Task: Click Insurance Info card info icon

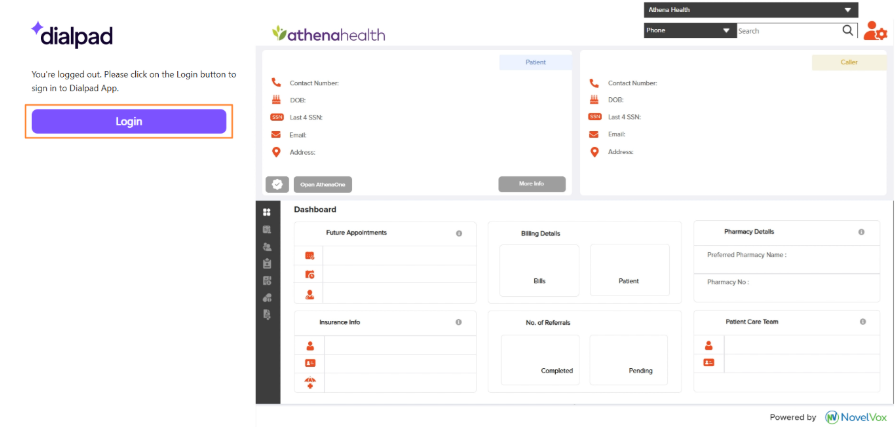Action: click(458, 322)
